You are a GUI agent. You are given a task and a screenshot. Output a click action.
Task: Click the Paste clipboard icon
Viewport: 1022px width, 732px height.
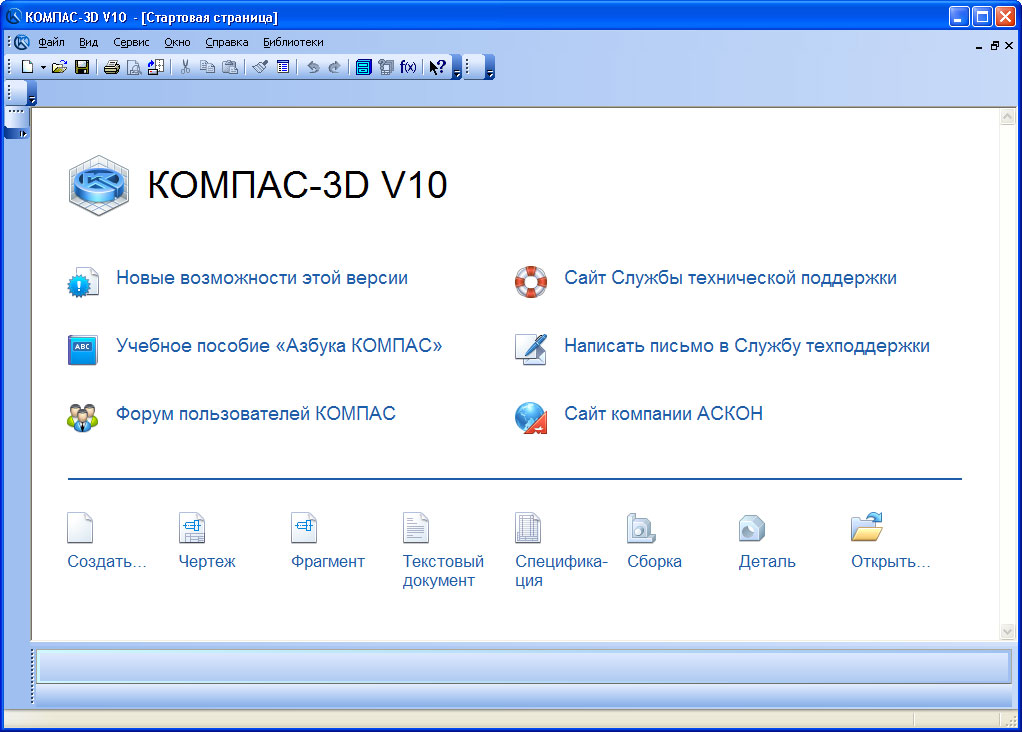230,67
